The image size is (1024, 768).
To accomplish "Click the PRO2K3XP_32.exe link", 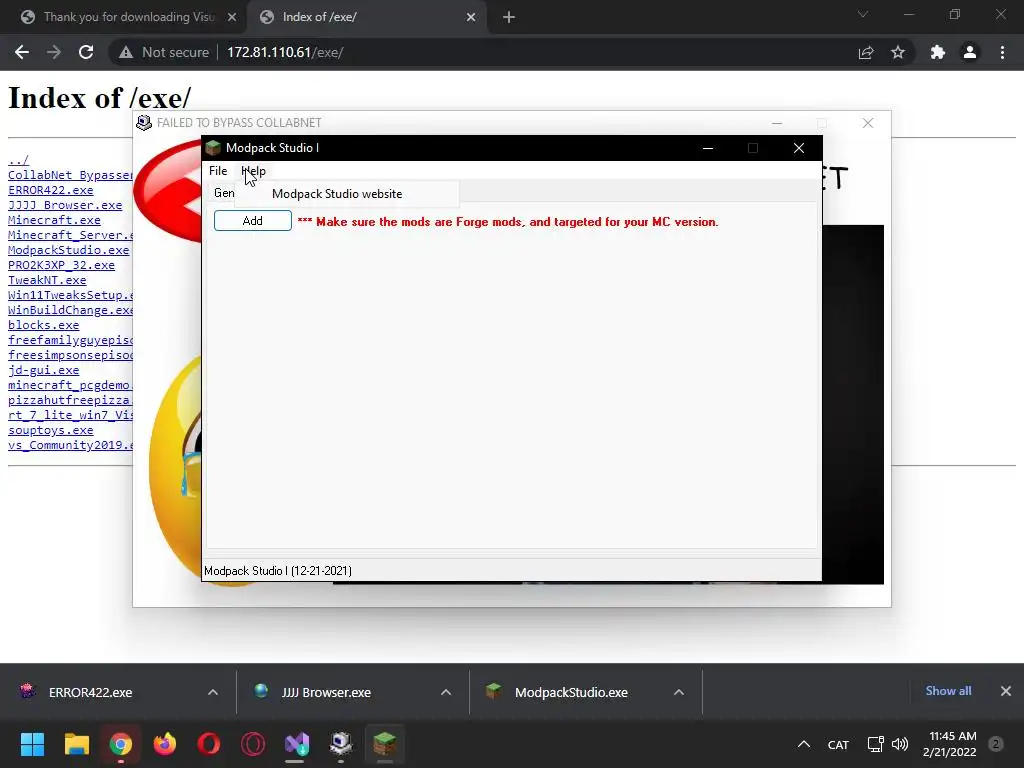I will coord(61,265).
